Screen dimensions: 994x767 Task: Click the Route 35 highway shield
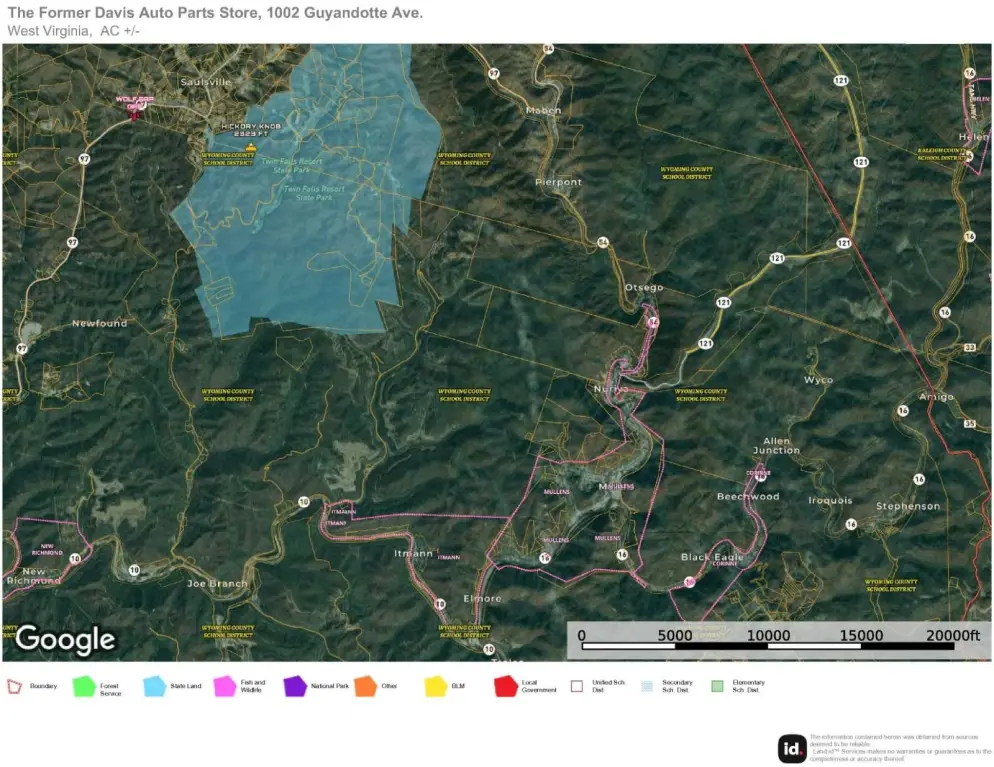click(969, 424)
